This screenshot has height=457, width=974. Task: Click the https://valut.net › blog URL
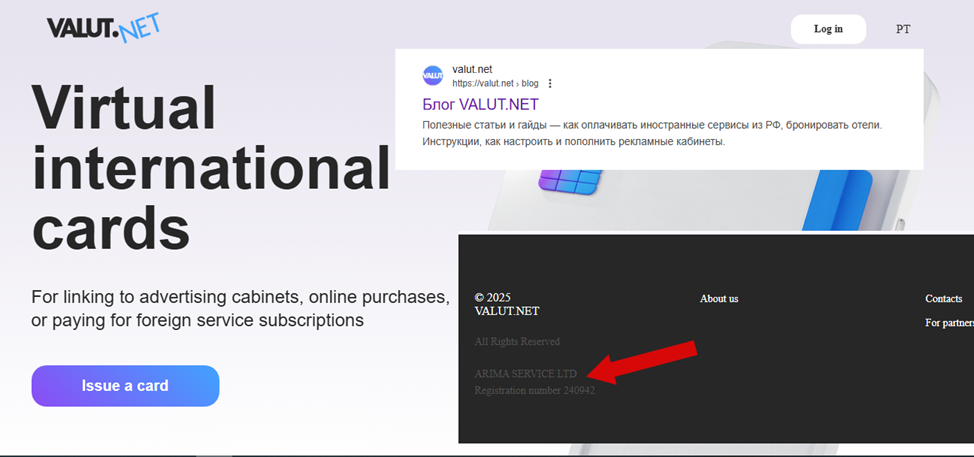[495, 83]
